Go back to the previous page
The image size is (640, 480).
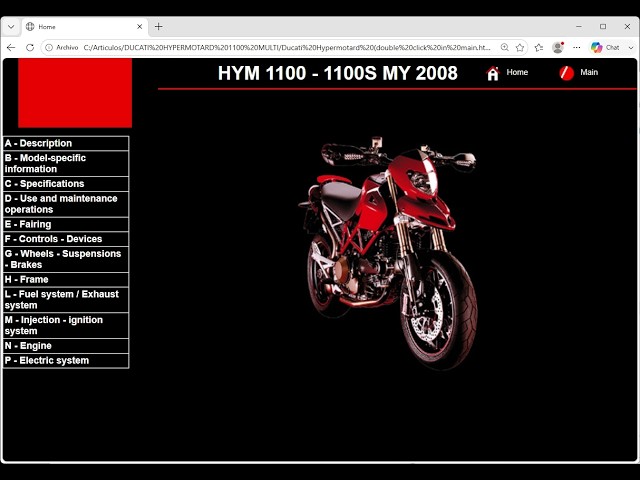point(11,47)
